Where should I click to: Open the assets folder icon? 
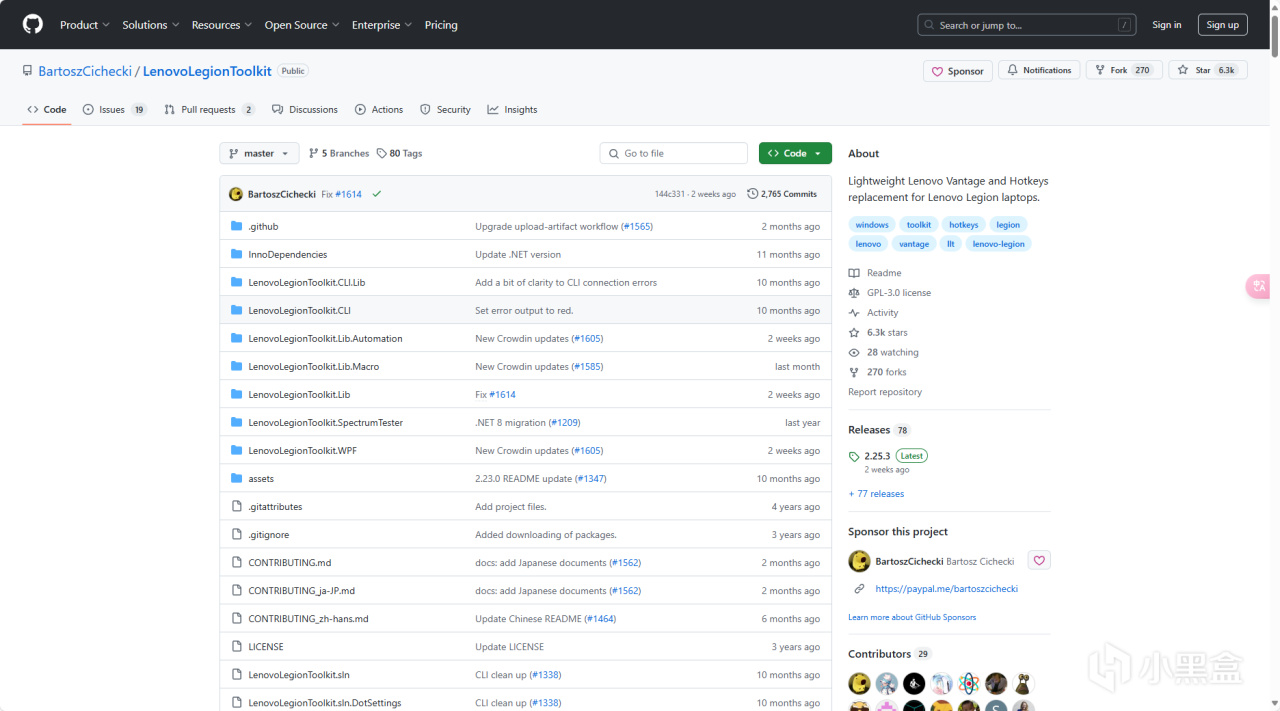click(x=237, y=478)
